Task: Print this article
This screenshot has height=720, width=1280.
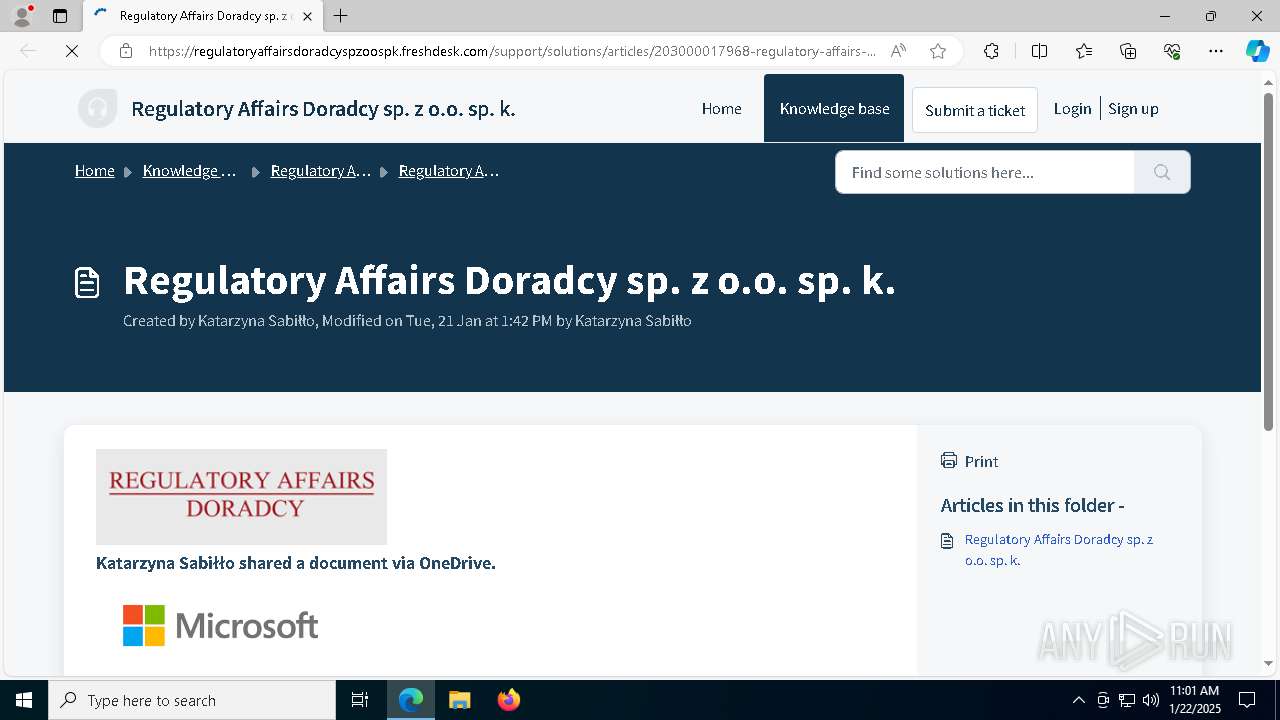Action: click(x=970, y=461)
